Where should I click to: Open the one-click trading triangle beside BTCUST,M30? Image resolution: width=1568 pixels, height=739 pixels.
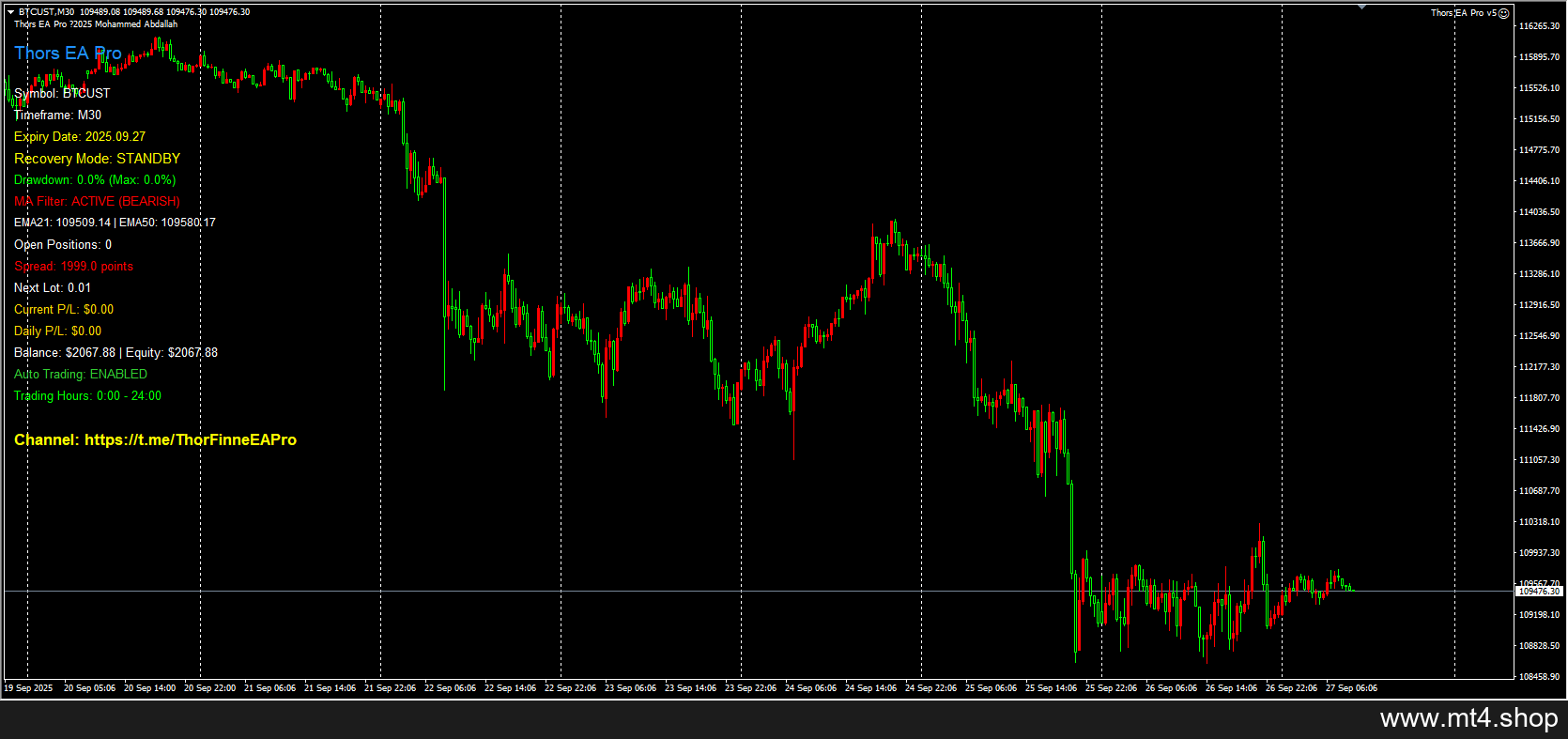click(x=11, y=12)
